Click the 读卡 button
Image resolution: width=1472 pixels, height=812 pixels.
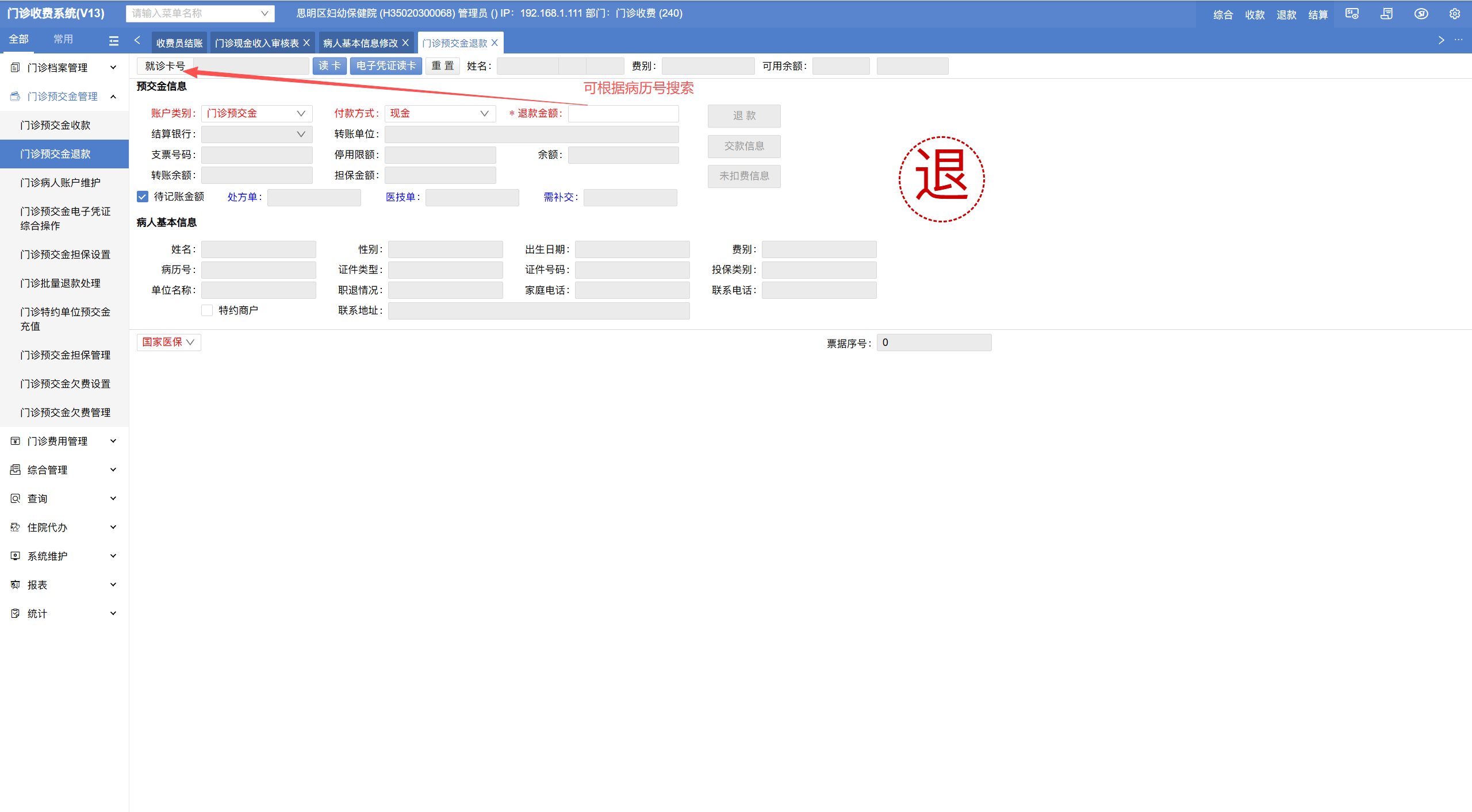[329, 66]
